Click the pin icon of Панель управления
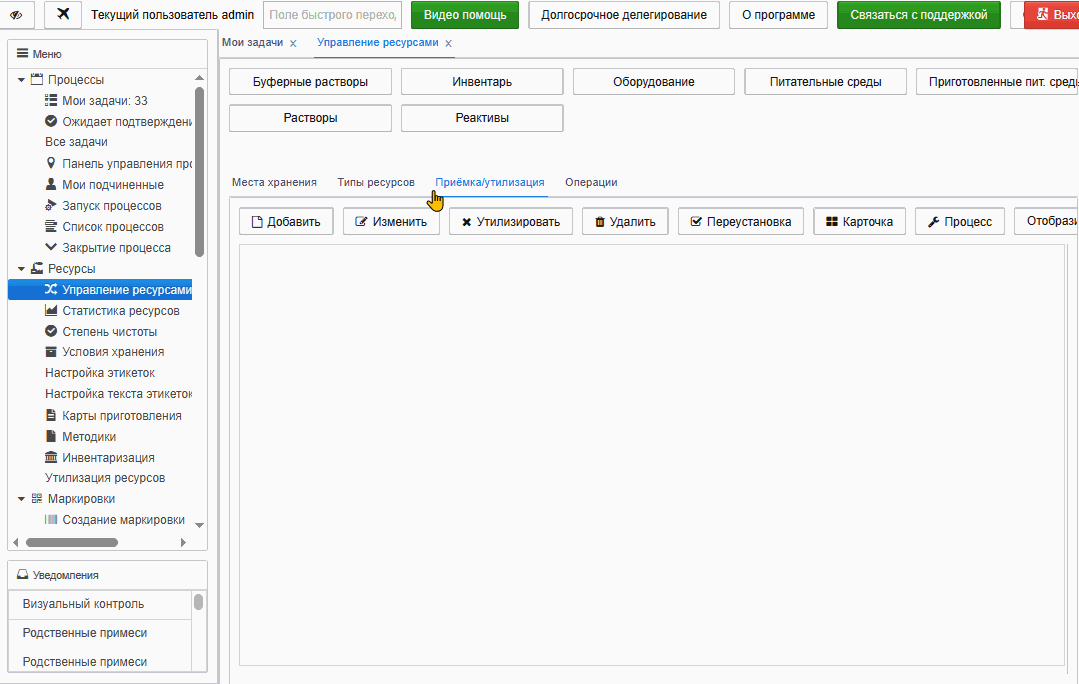Screen dimensions: 1079x684 (51, 163)
